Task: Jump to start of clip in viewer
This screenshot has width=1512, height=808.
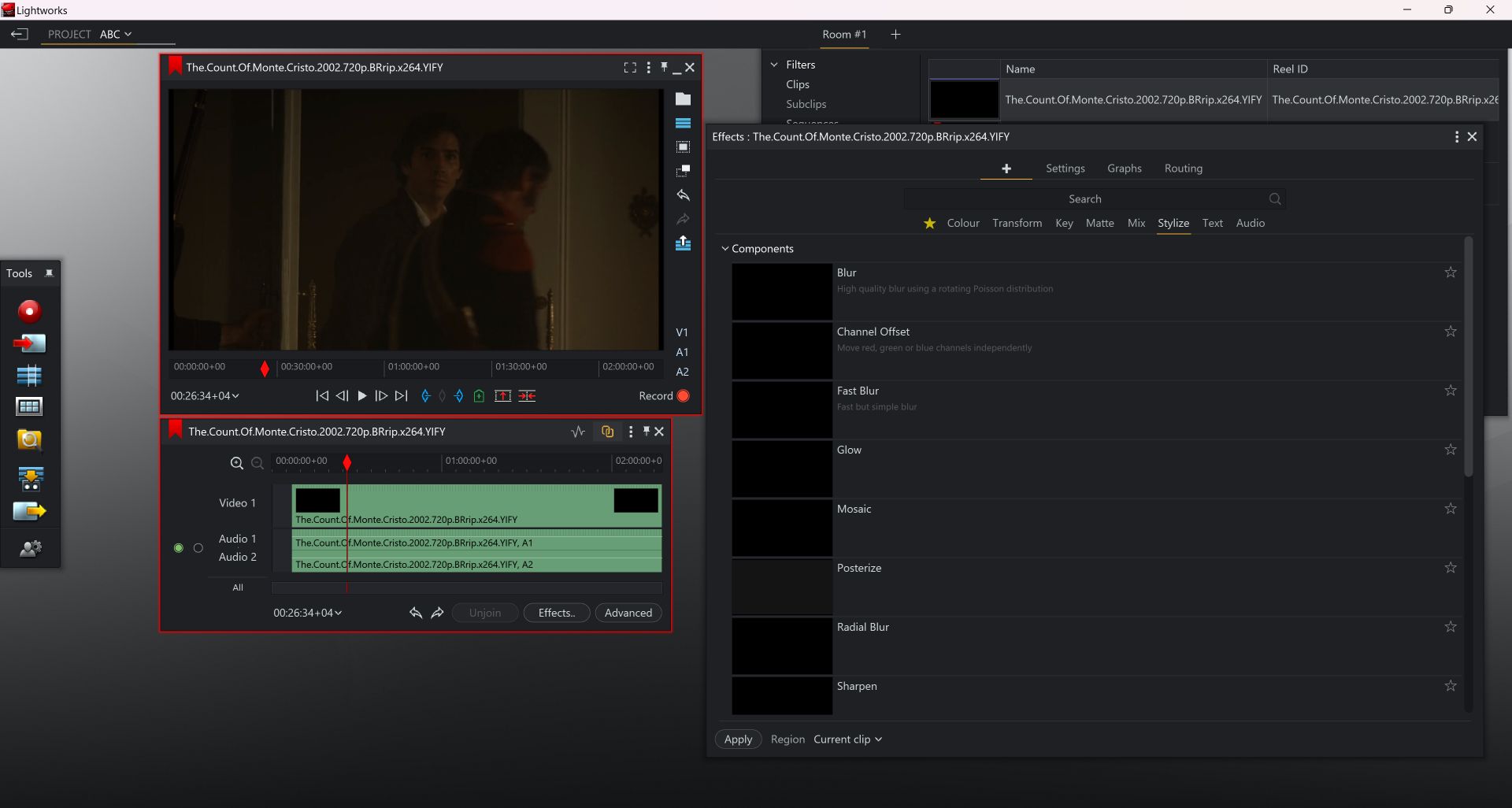Action: click(322, 396)
